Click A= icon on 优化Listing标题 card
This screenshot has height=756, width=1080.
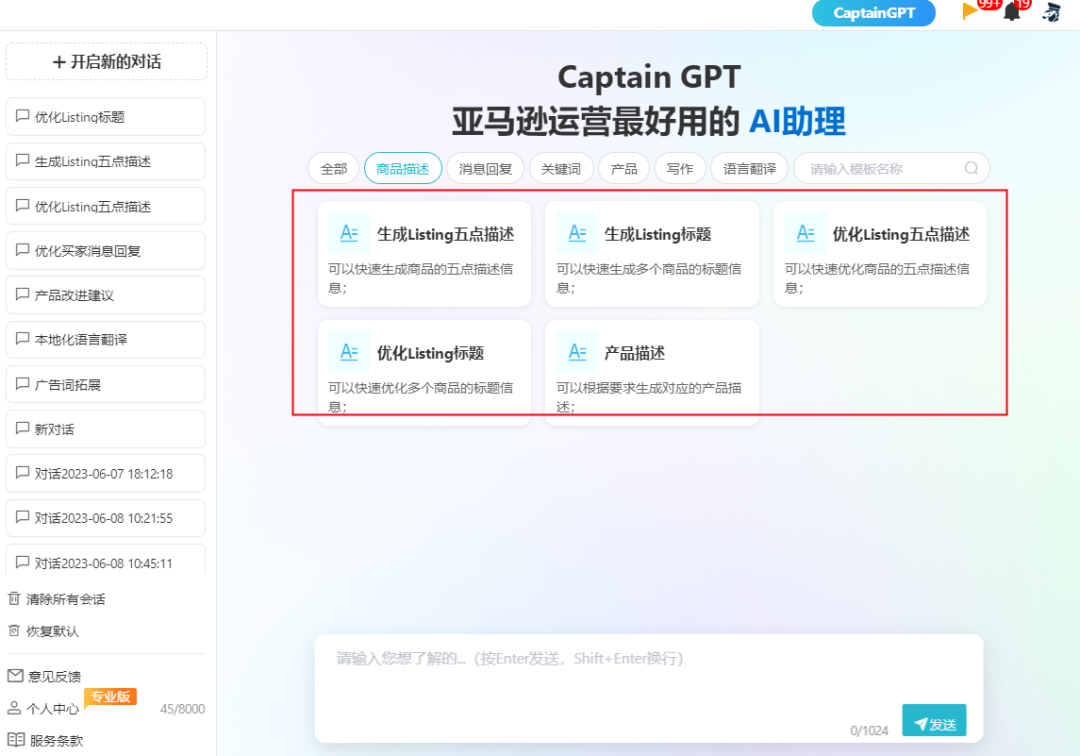coord(349,352)
